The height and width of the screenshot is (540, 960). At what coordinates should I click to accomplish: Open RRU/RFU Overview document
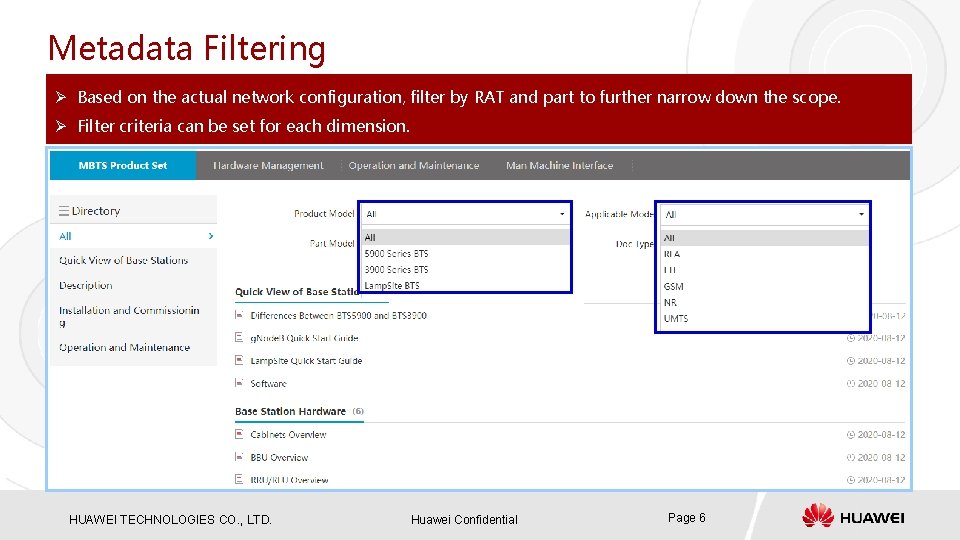tap(289, 480)
